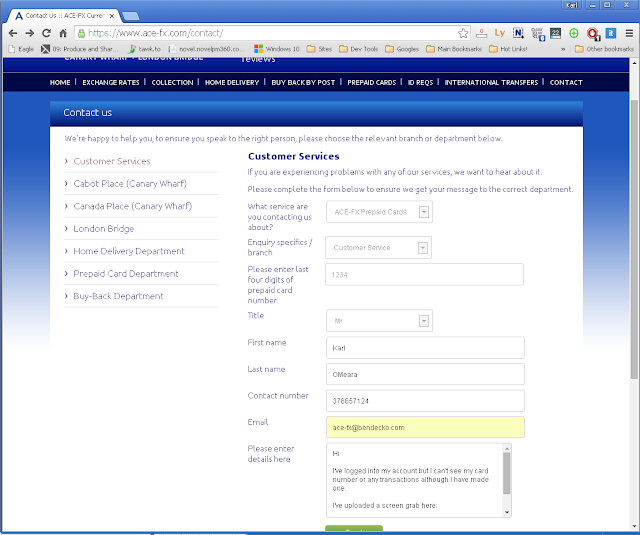Open the Other bookmarks folder
The image size is (640, 535).
point(604,49)
